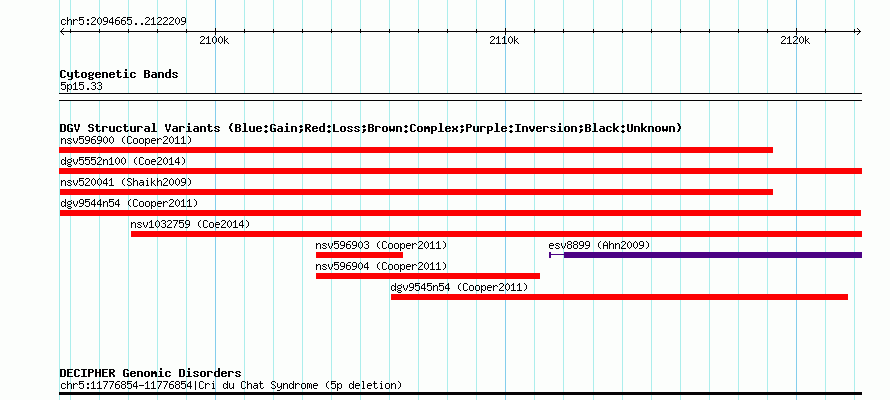Click the nsv1032759 (Coe2014) red bar
Viewport: 890px width, 400px height.
click(497, 234)
